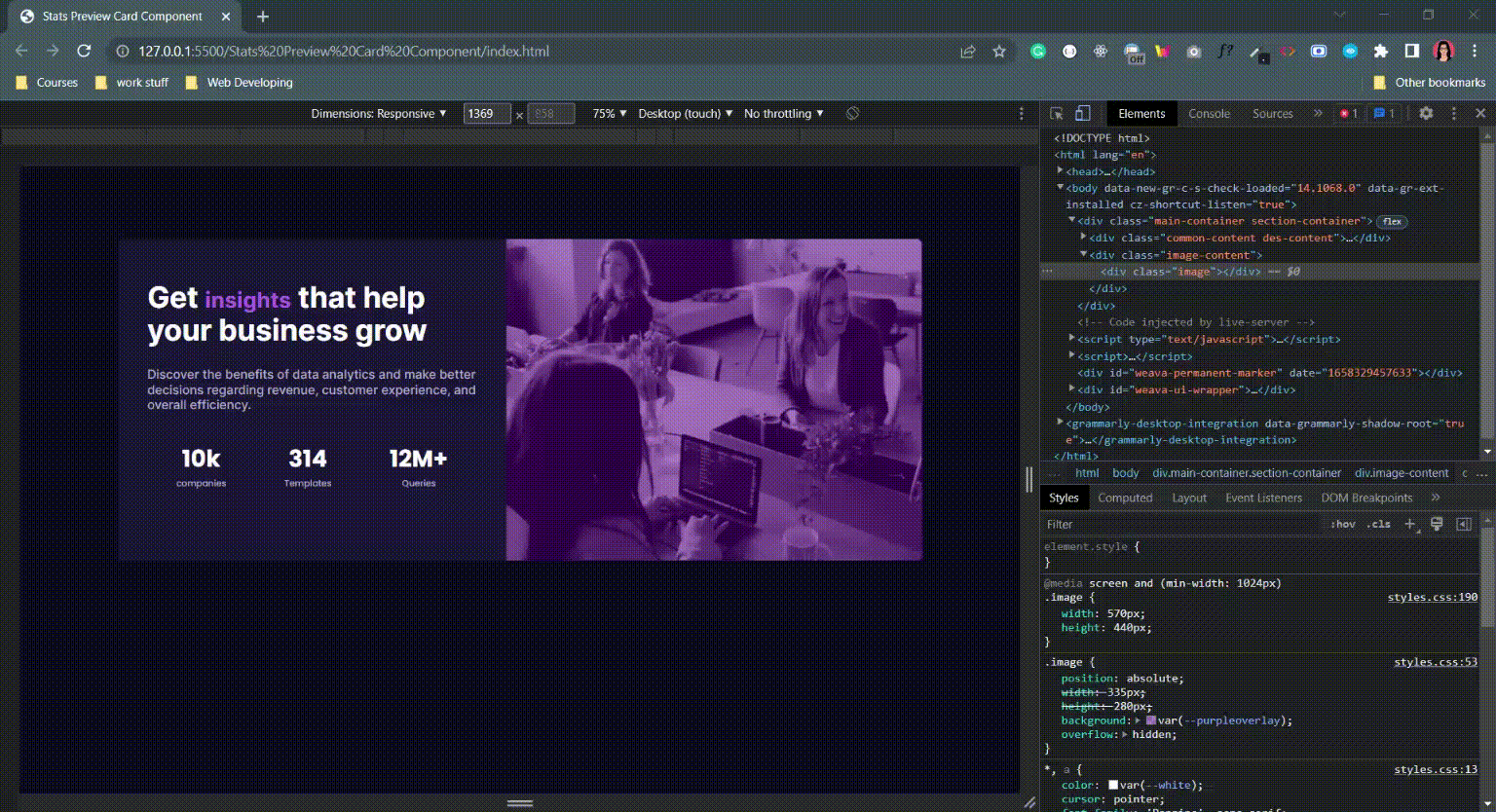
Task: Click the share page icon
Action: coord(967,52)
